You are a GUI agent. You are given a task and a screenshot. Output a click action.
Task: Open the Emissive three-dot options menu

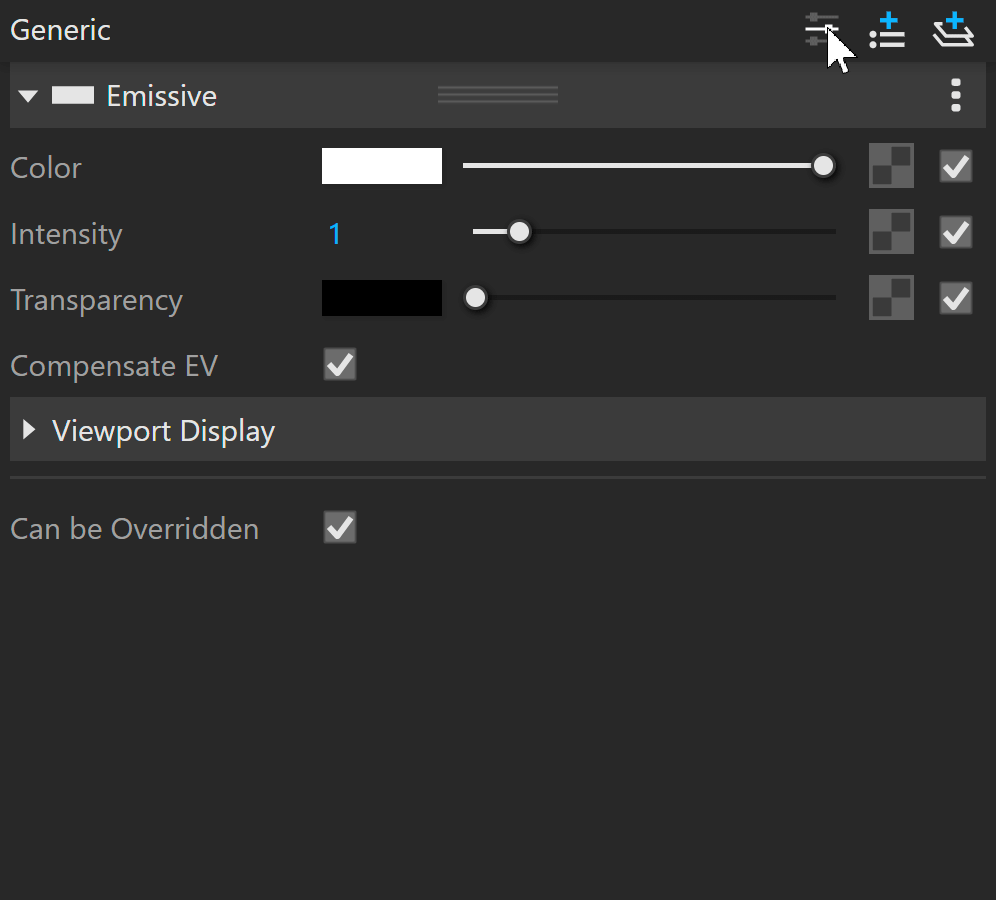956,95
